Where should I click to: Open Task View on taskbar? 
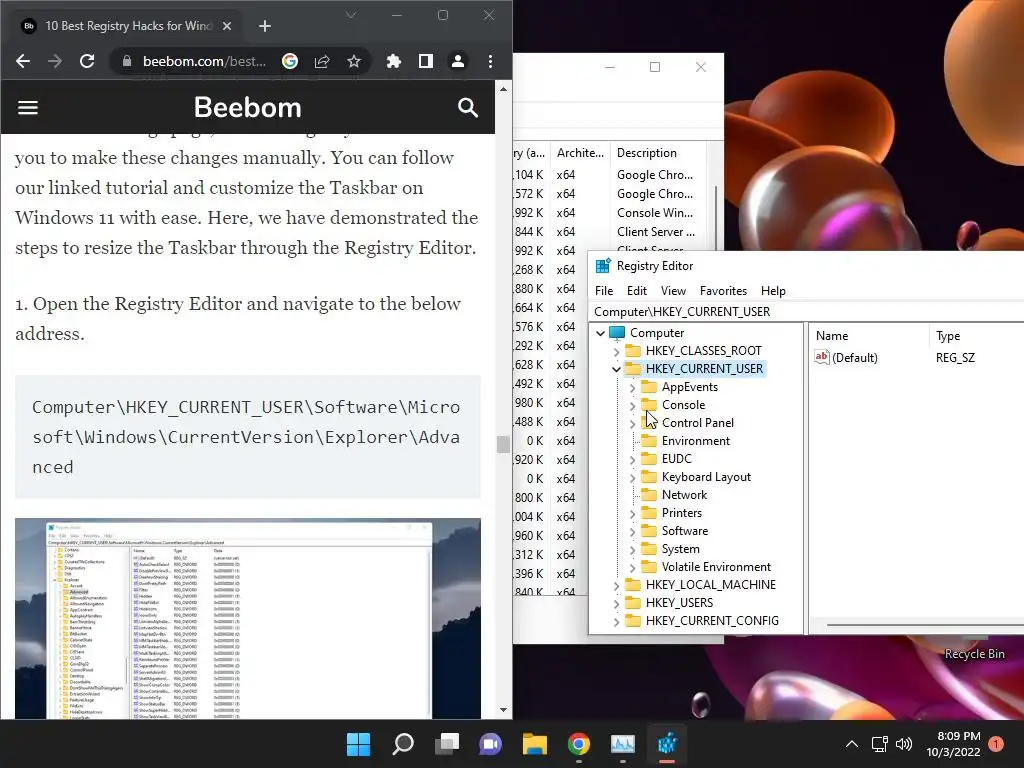coord(447,744)
